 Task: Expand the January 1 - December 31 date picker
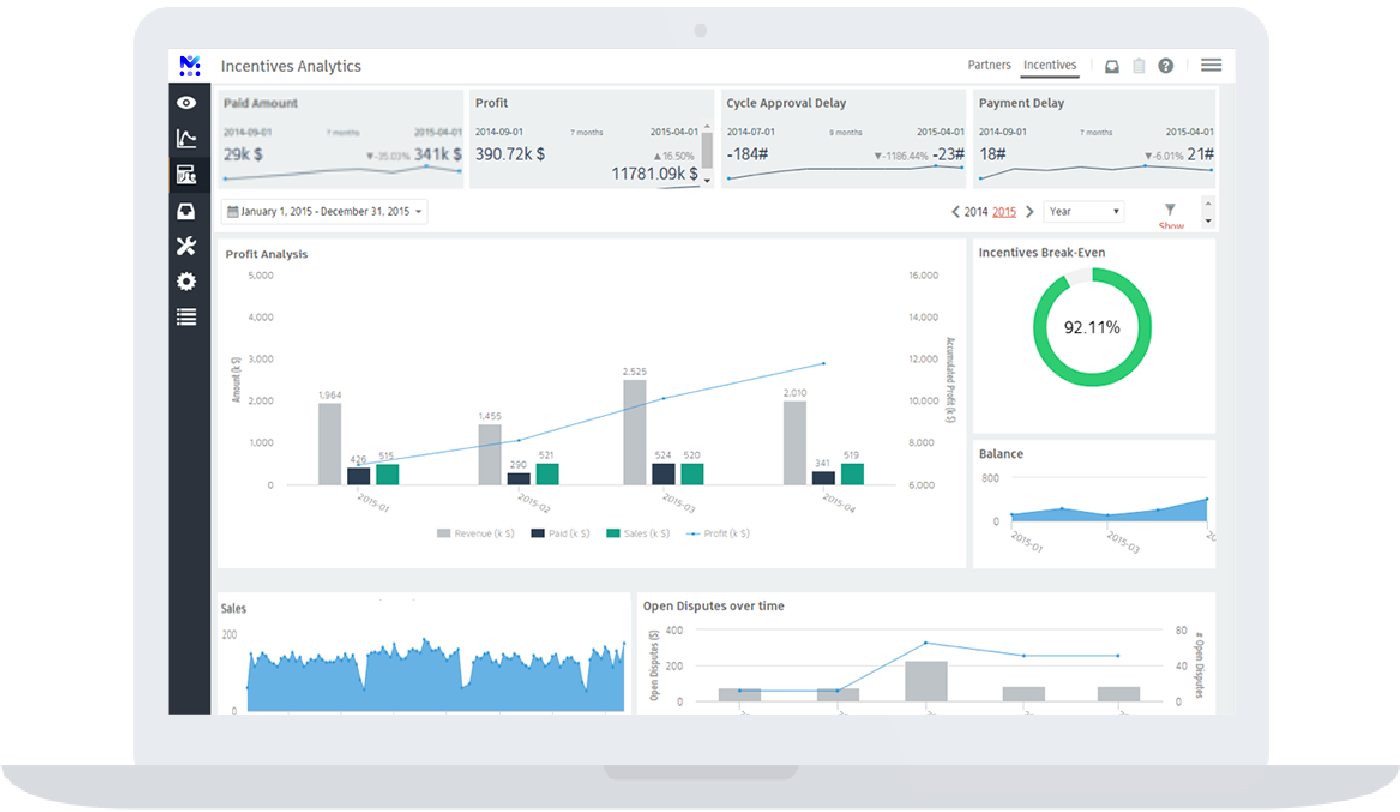coord(324,211)
